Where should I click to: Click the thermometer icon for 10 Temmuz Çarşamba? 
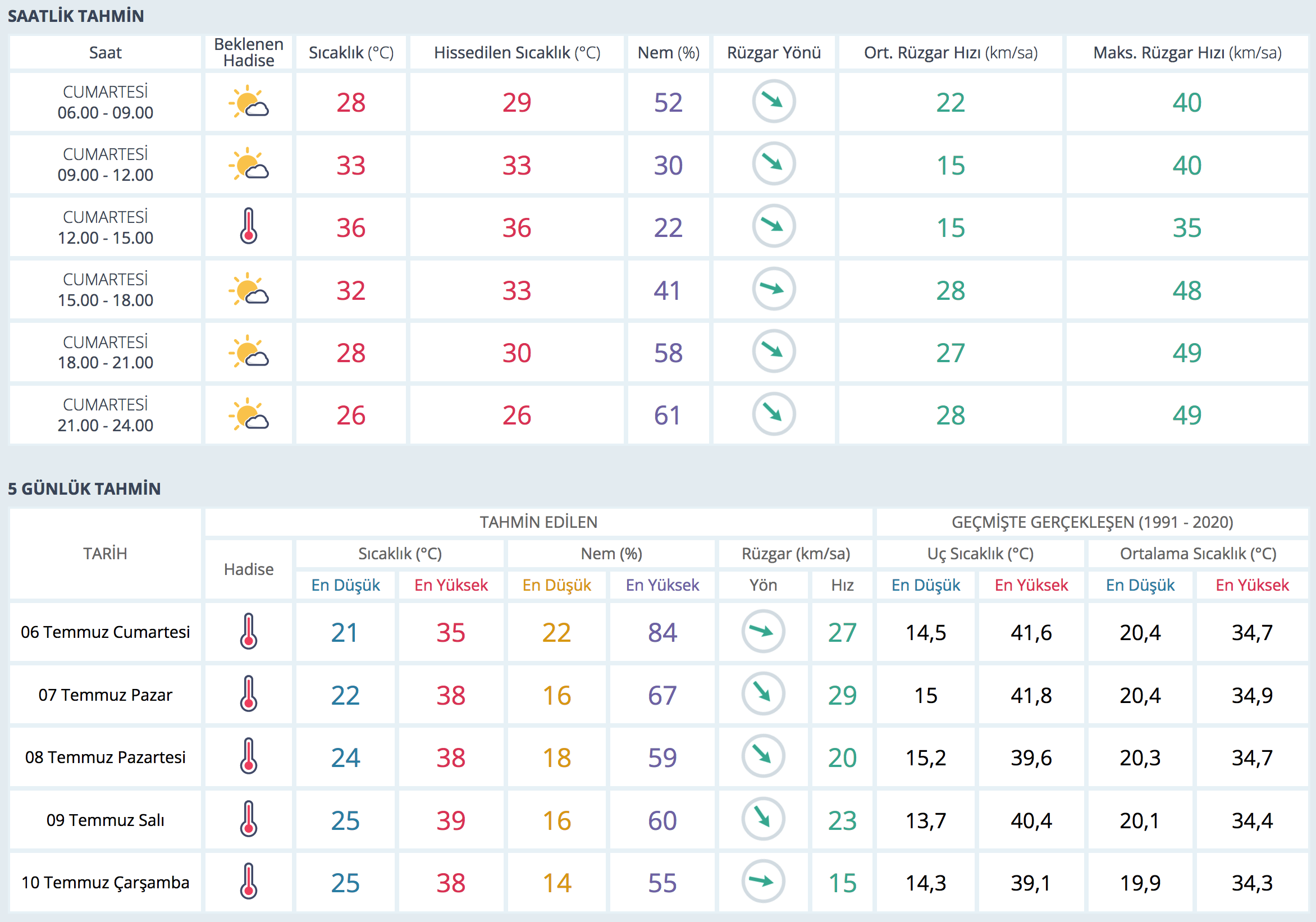click(248, 881)
